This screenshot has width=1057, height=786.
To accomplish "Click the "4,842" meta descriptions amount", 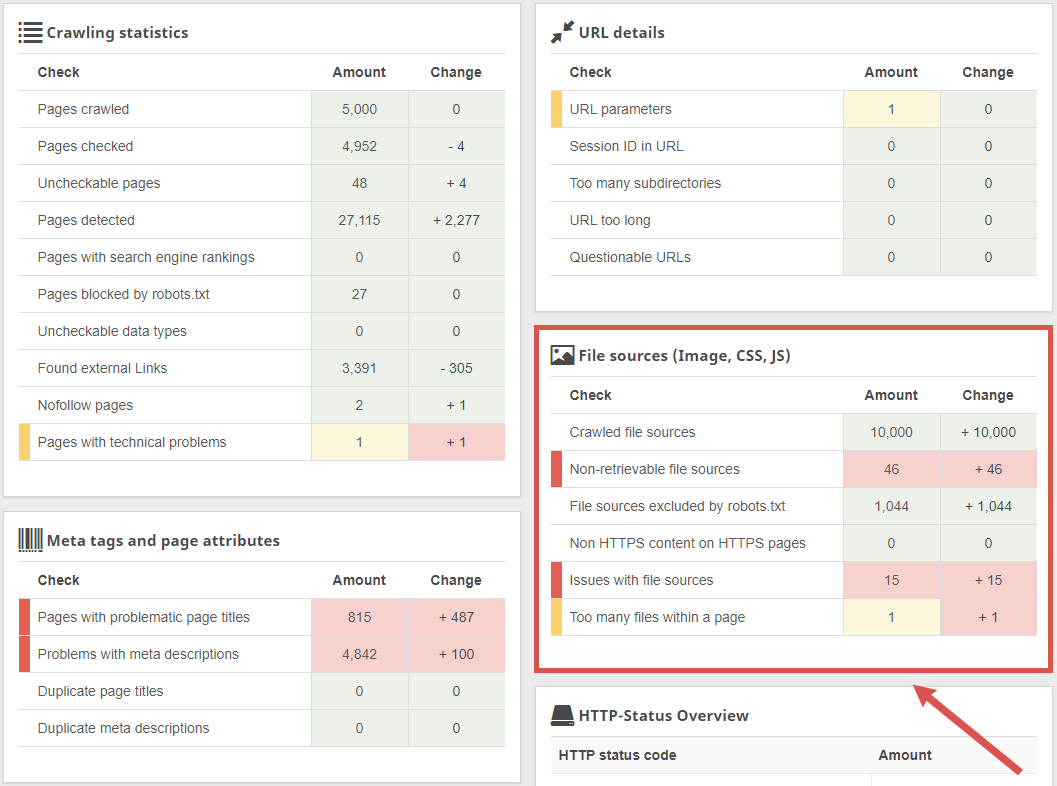I will 359,655.
